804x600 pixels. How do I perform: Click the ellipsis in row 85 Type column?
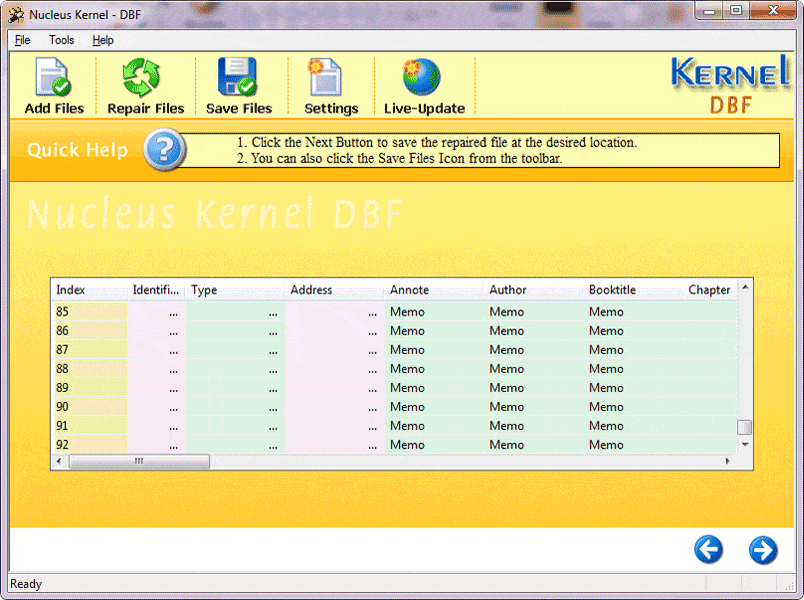point(273,312)
